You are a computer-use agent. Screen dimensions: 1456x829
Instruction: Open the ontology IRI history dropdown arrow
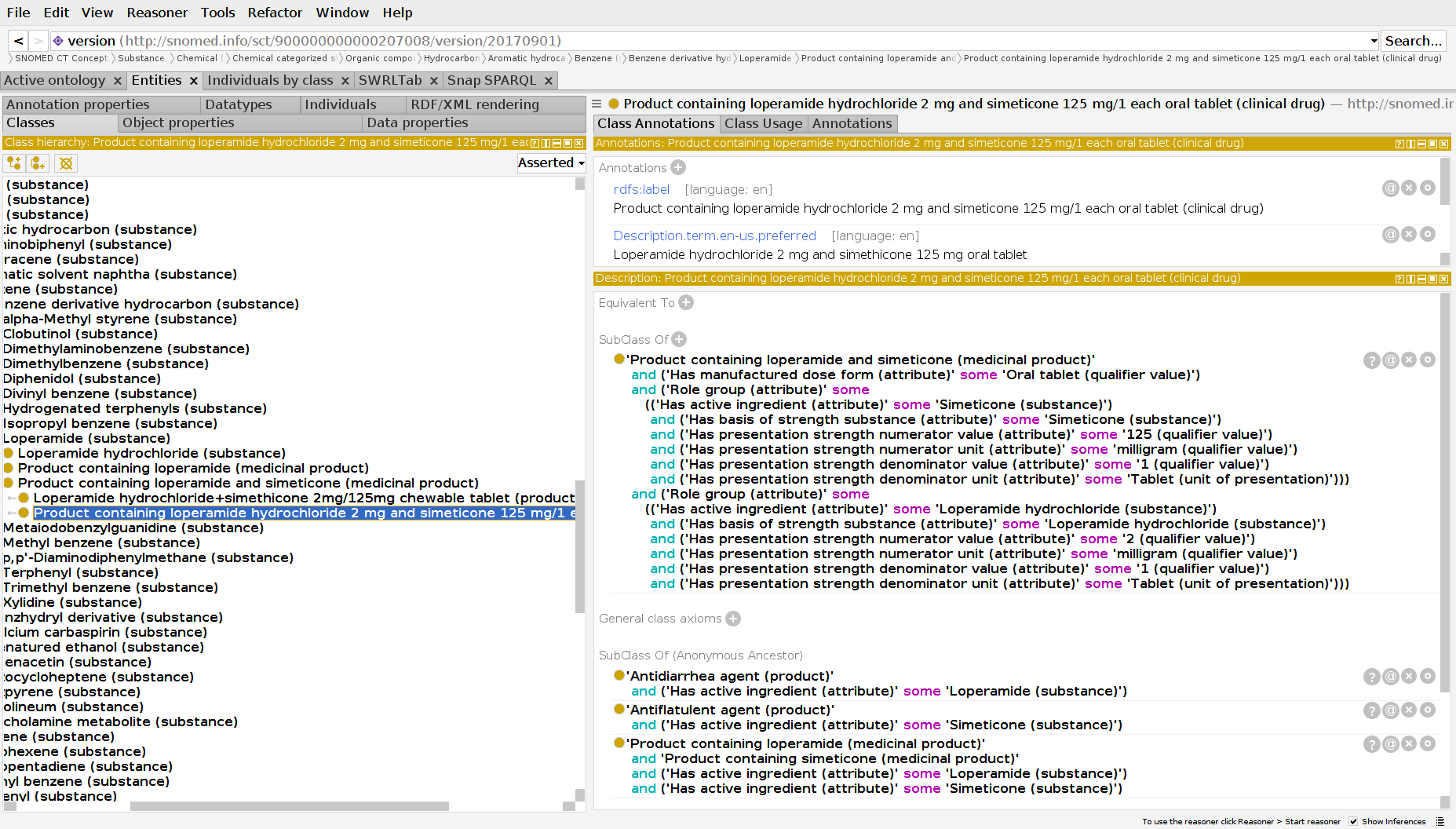pos(1374,40)
